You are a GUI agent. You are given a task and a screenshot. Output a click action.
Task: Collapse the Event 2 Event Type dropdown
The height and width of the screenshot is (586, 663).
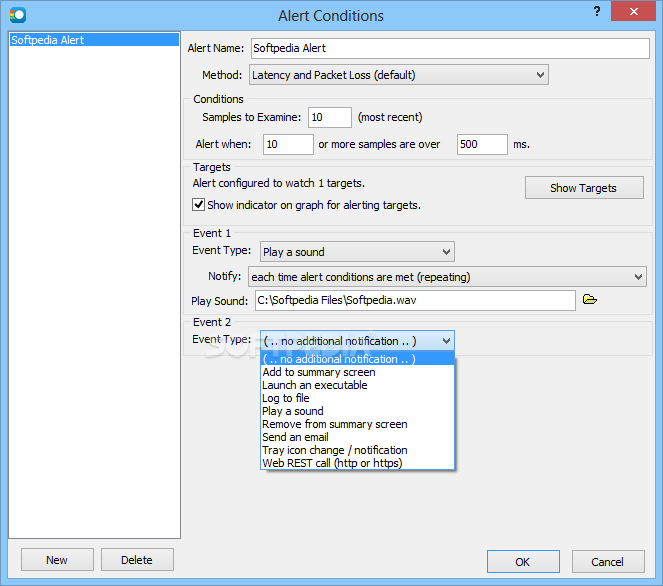(x=357, y=341)
